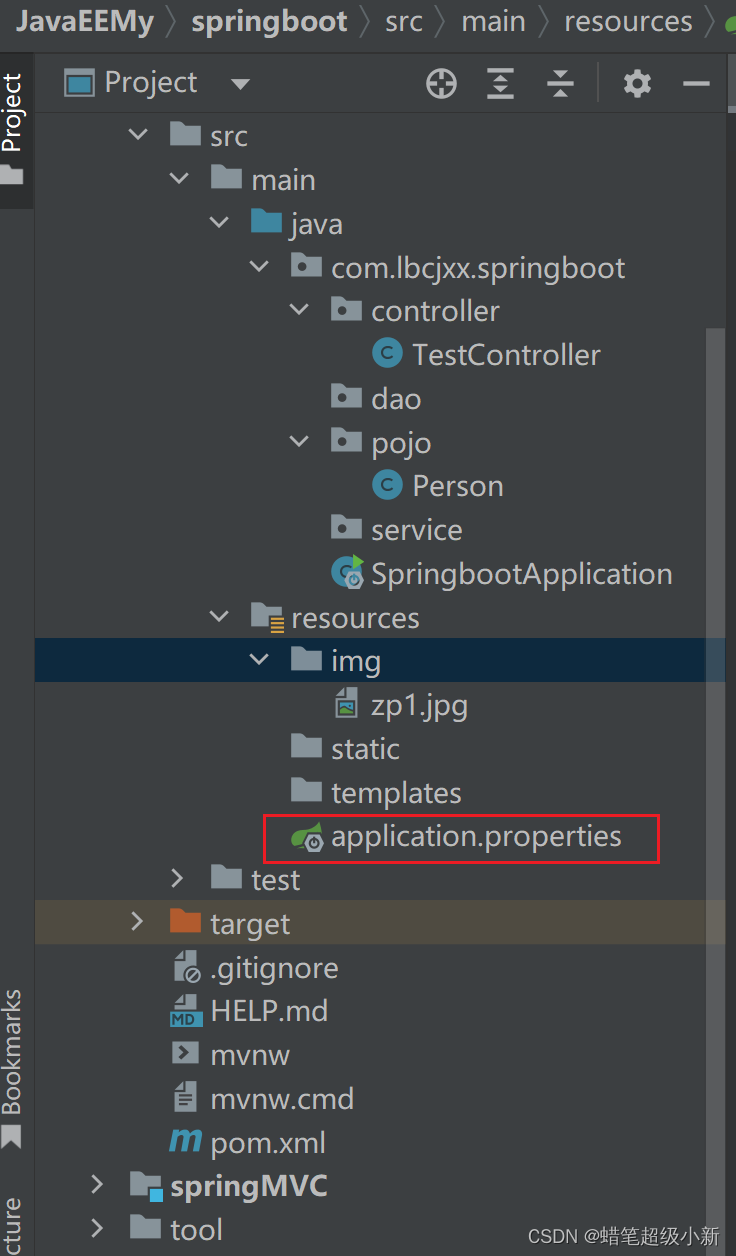Hide the Project tool window with minus icon
Image resolution: width=736 pixels, height=1256 pixels.
[x=696, y=83]
